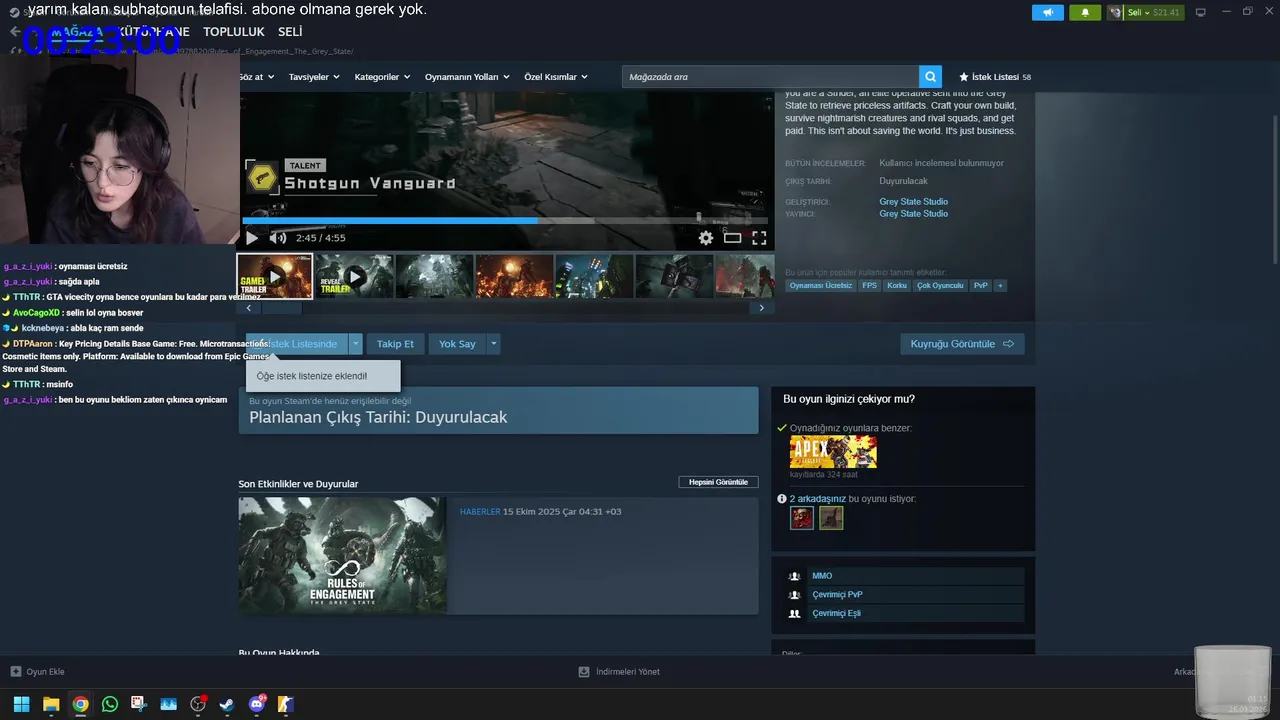The height and width of the screenshot is (720, 1280).
Task: Open the fiery explosion screenshot thumbnail
Action: pyautogui.click(x=514, y=276)
